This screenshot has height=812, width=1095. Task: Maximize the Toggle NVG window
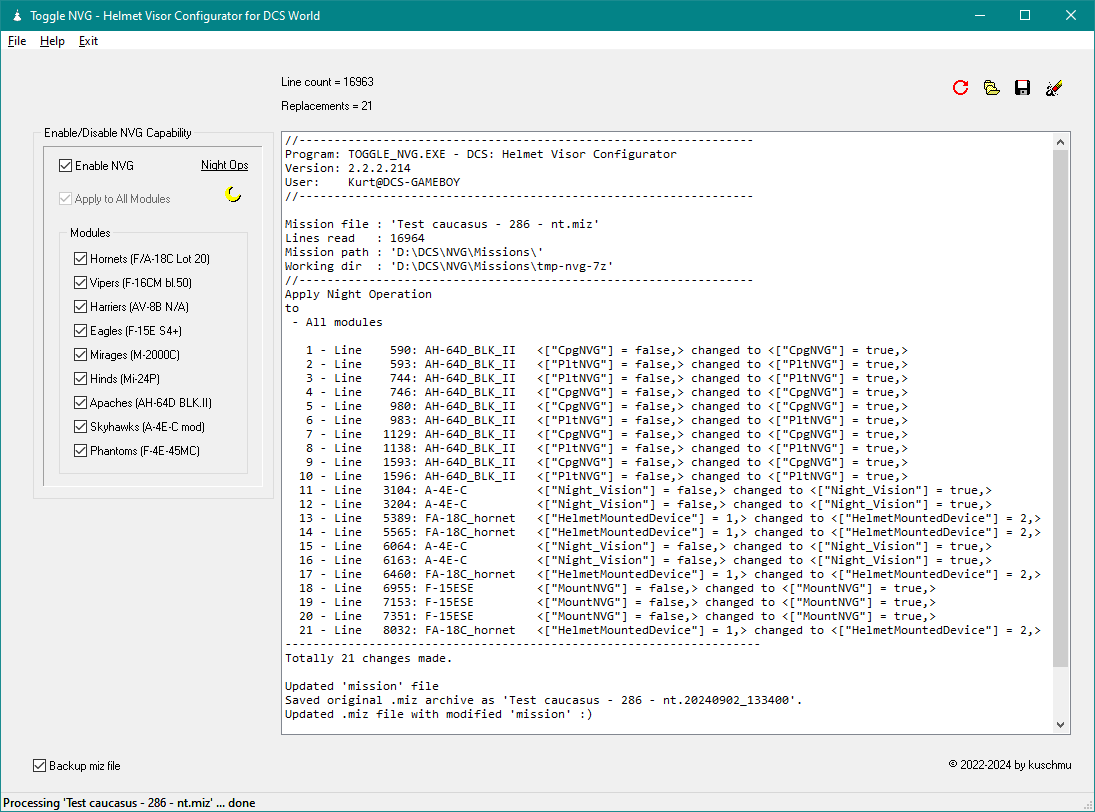click(1024, 15)
